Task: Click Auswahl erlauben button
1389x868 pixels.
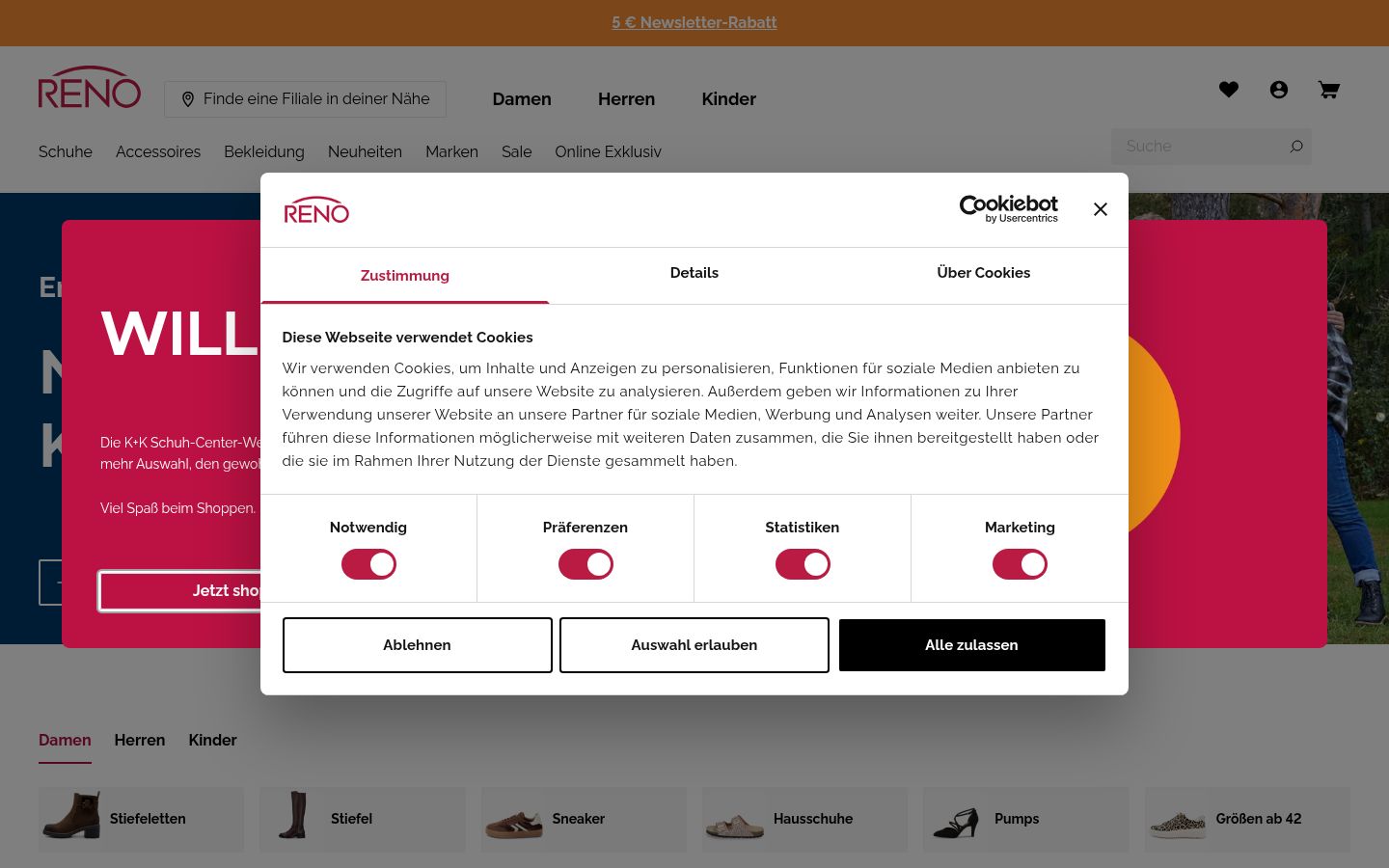Action: click(694, 645)
